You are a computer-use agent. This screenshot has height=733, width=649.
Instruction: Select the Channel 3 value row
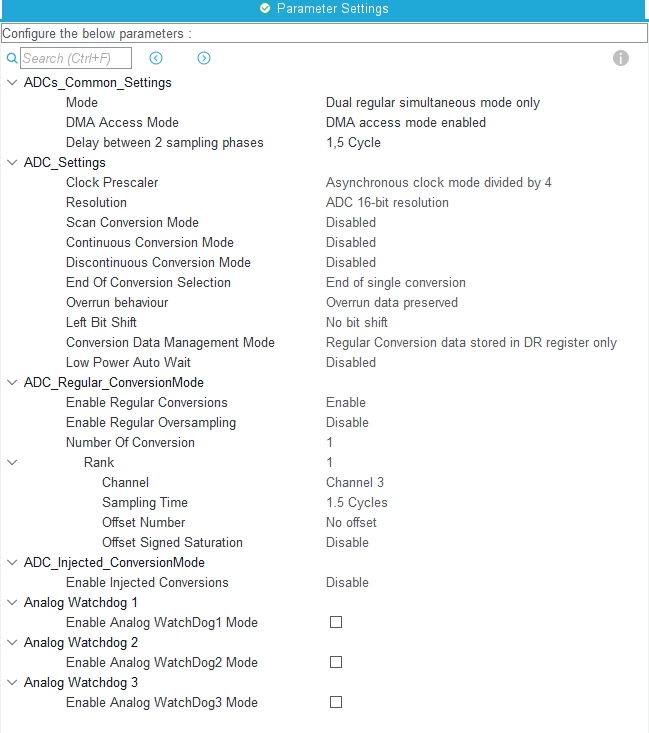[x=354, y=482]
